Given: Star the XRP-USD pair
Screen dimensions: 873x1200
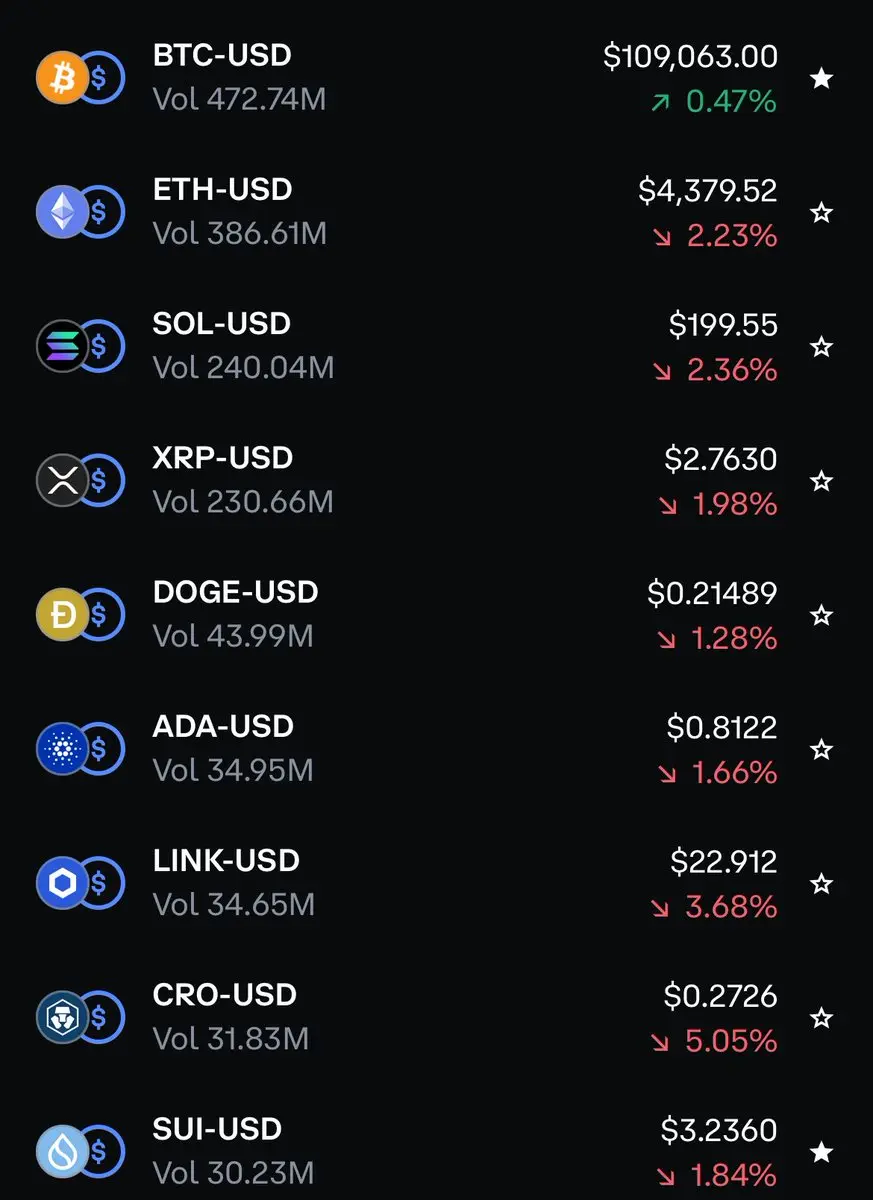Looking at the screenshot, I should (821, 481).
